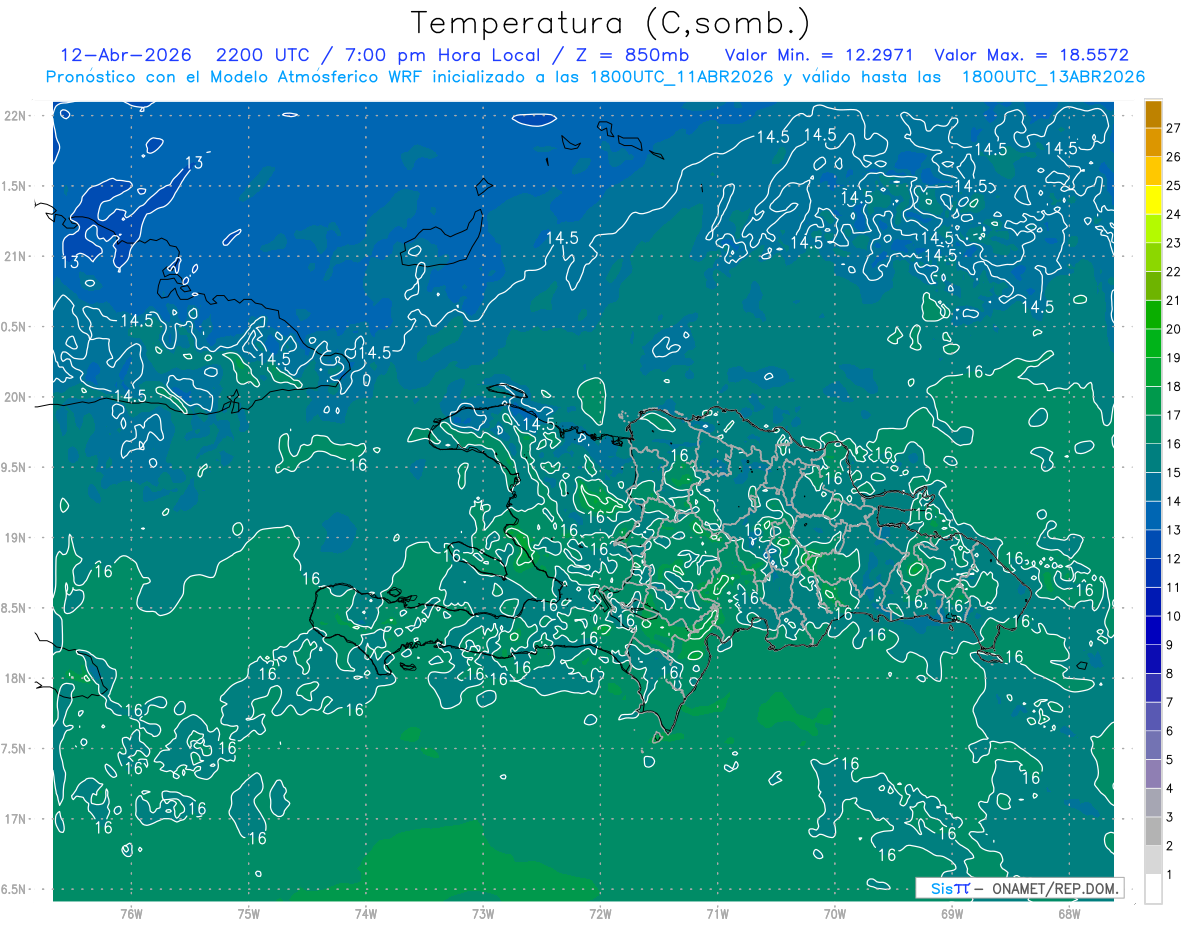Click the 6.5N latitude axis label
This screenshot has width=1200, height=927.
pyautogui.click(x=14, y=889)
